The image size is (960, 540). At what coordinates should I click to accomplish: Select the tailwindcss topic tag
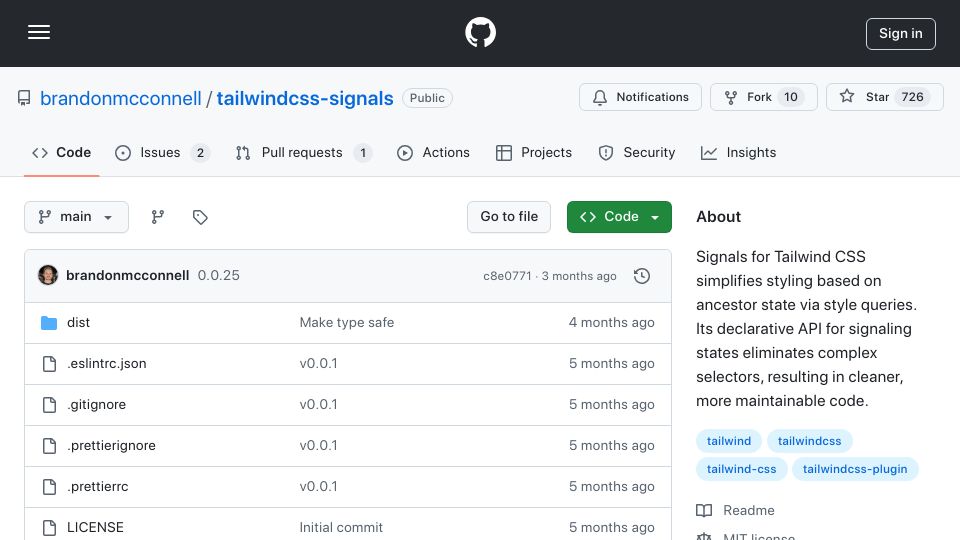pyautogui.click(x=809, y=441)
